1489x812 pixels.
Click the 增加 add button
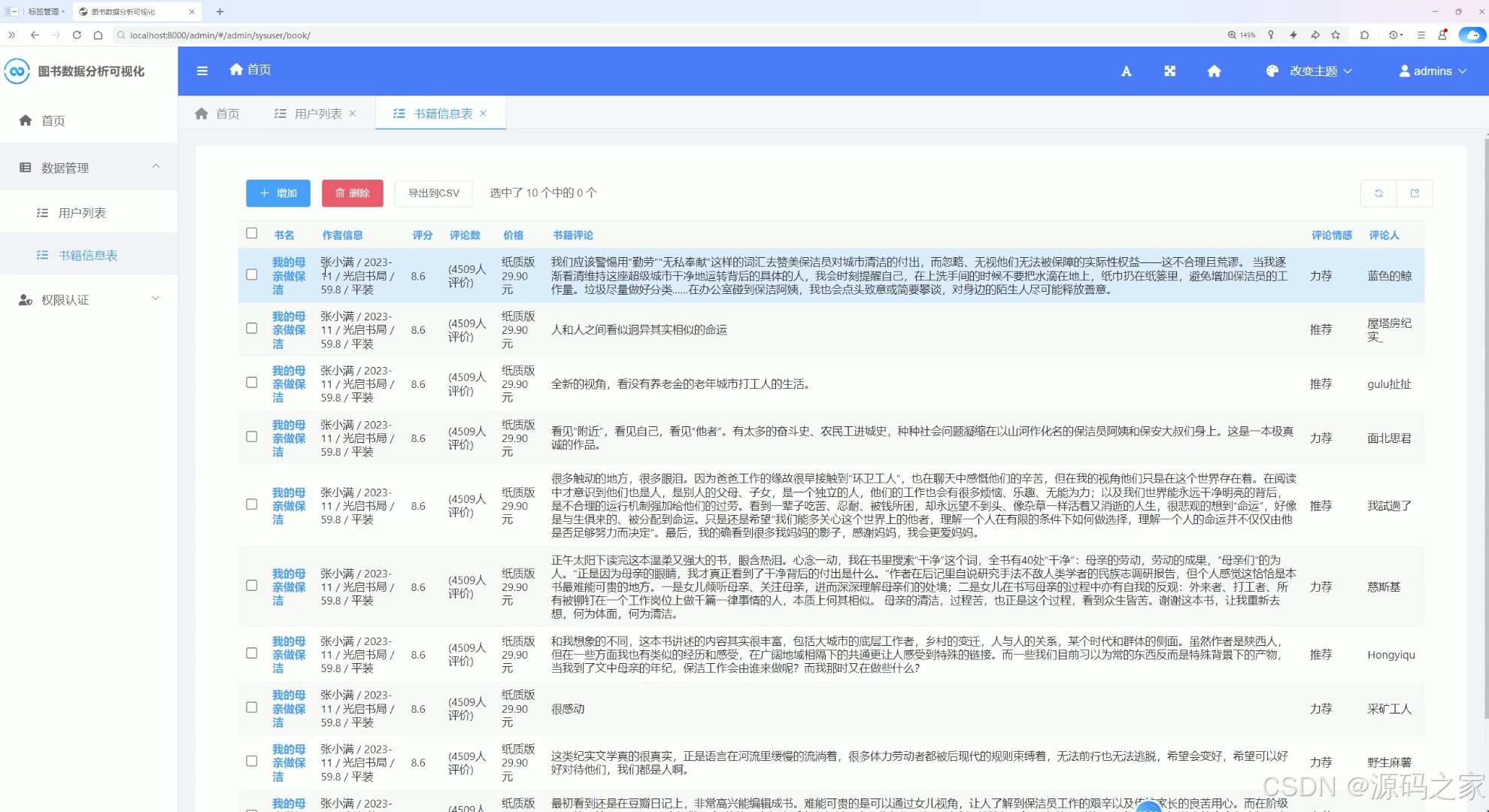[277, 193]
